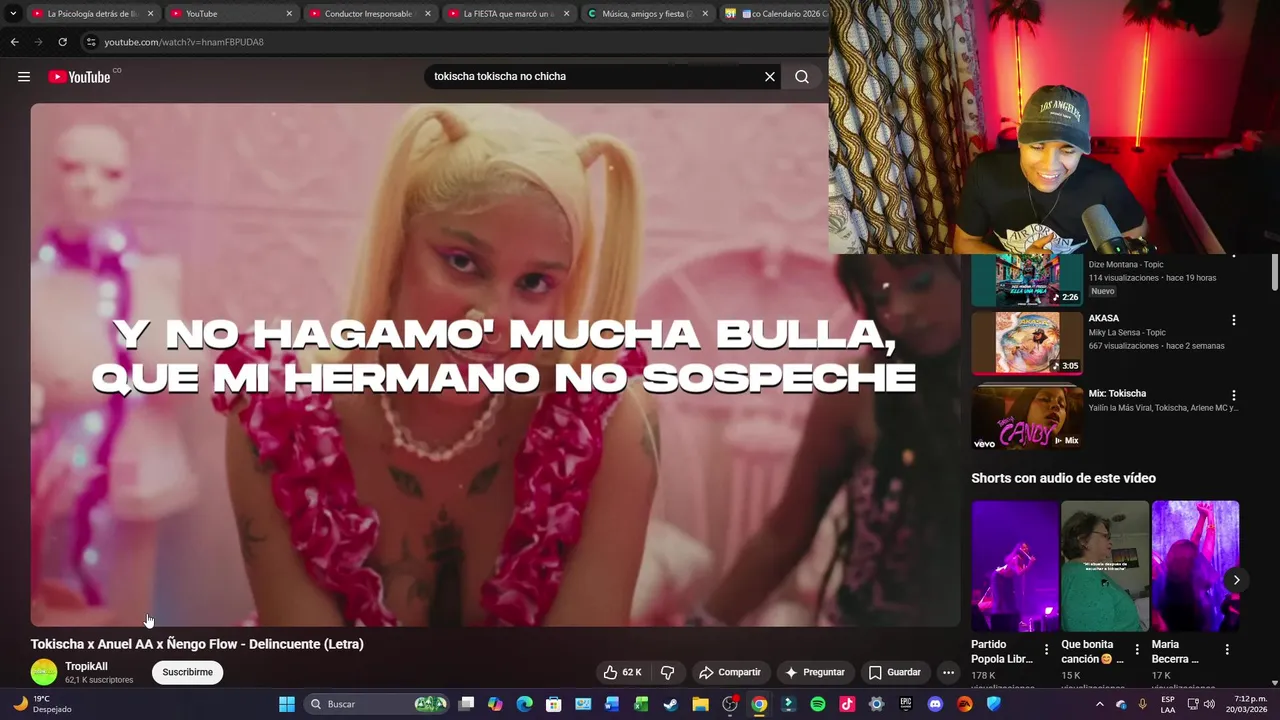
Task: Open options for 'Maria Becerra' short
Action: 1227,649
